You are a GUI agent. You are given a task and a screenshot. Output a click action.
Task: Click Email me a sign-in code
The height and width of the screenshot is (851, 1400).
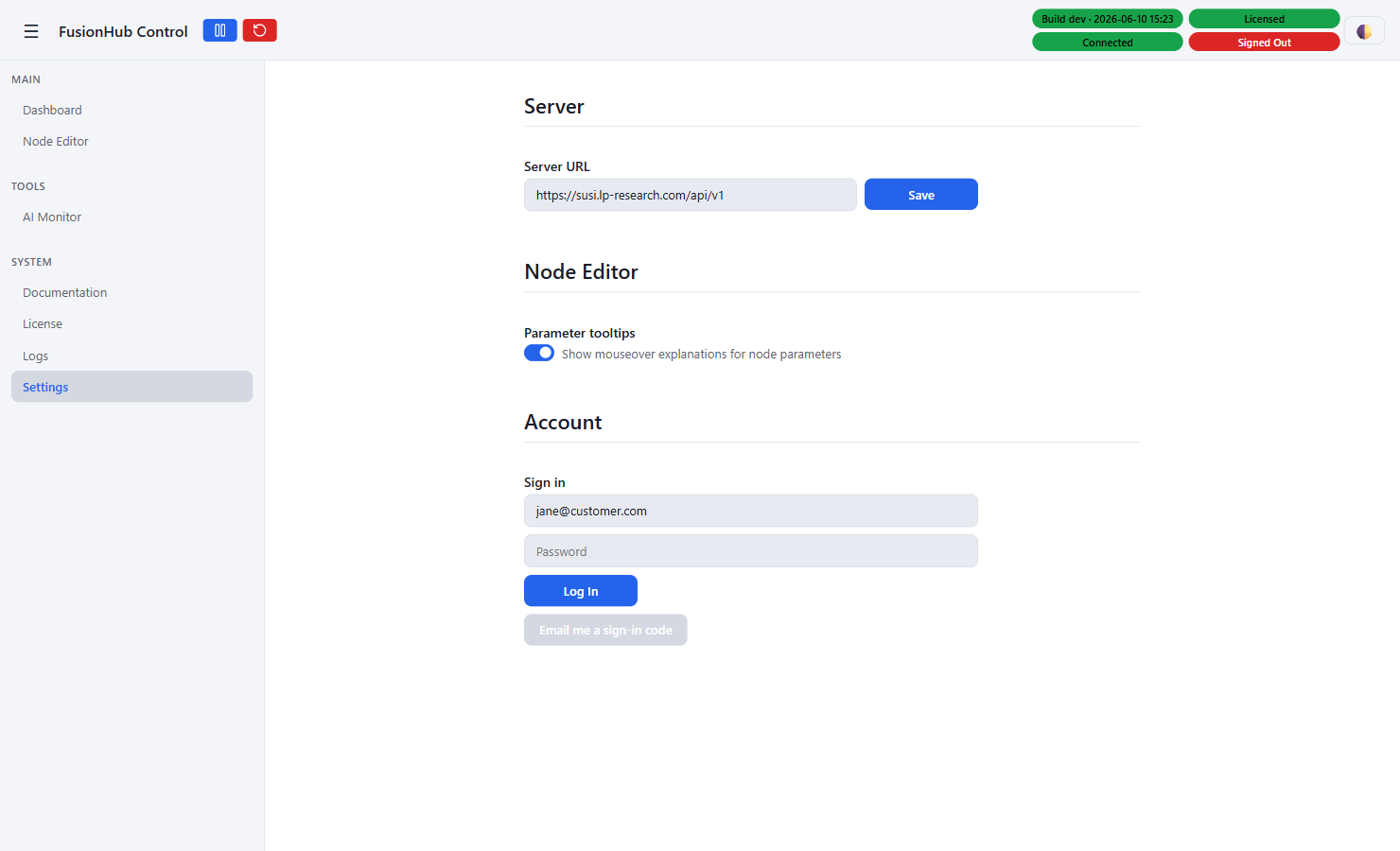pos(605,630)
